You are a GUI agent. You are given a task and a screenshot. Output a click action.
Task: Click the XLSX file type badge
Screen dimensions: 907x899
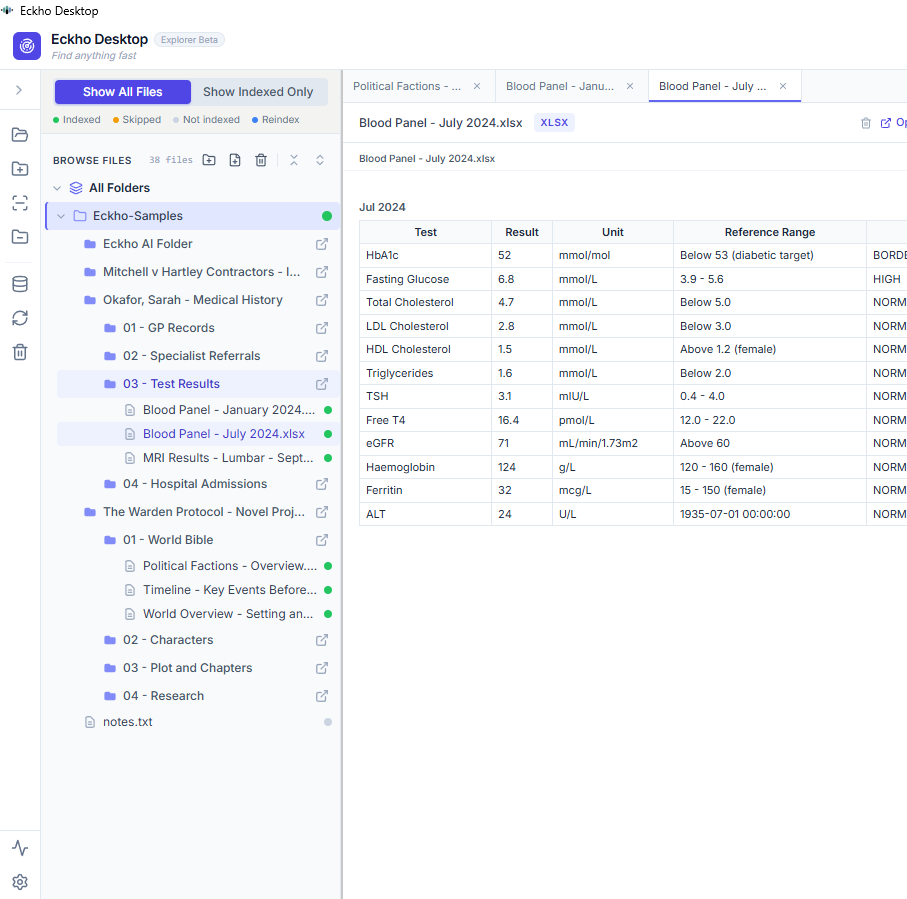coord(554,123)
